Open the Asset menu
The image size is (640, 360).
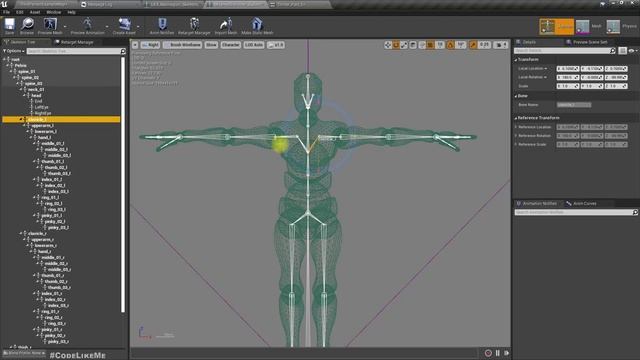[x=35, y=12]
